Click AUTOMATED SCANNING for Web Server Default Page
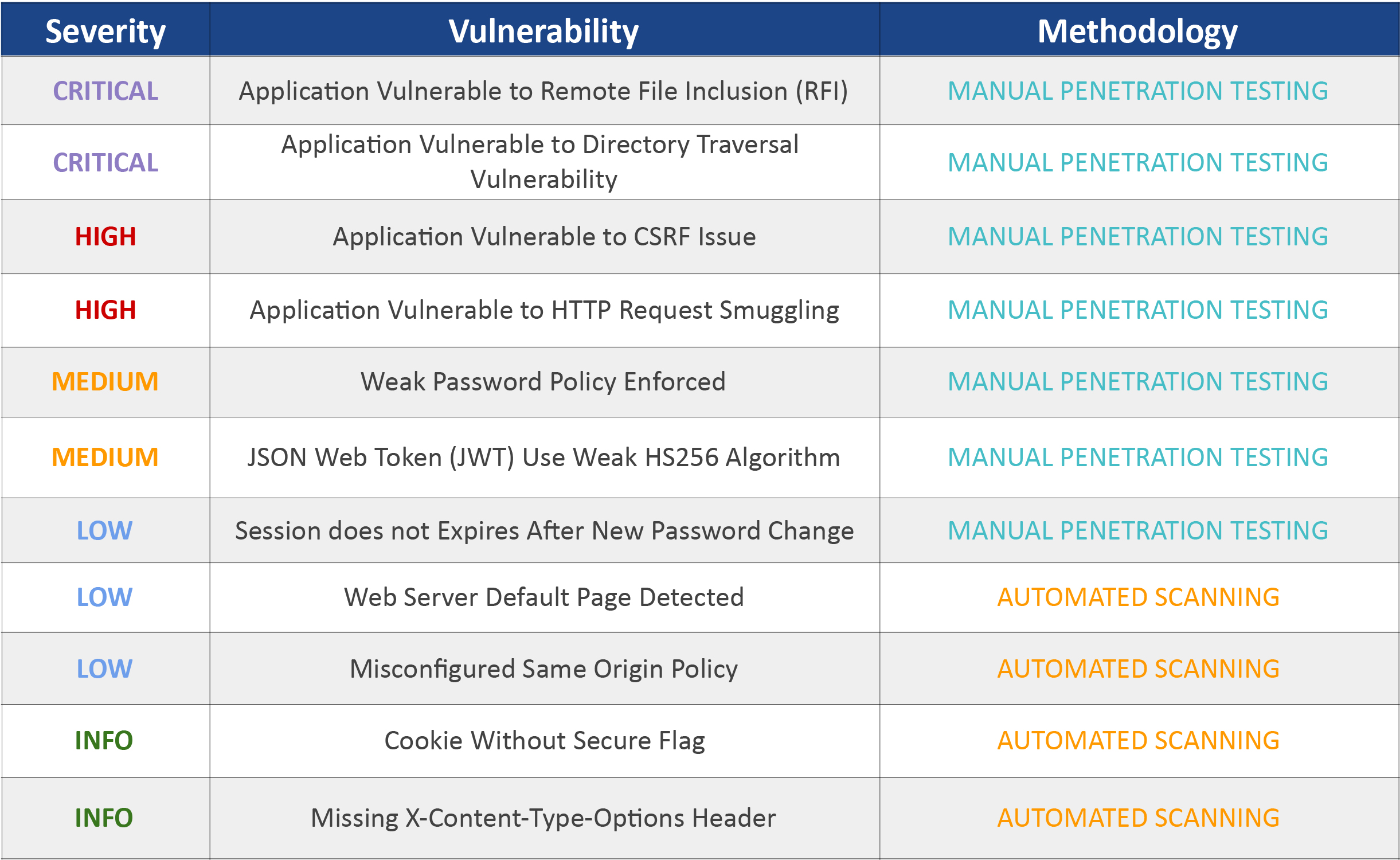This screenshot has width=1400, height=860. [1139, 597]
